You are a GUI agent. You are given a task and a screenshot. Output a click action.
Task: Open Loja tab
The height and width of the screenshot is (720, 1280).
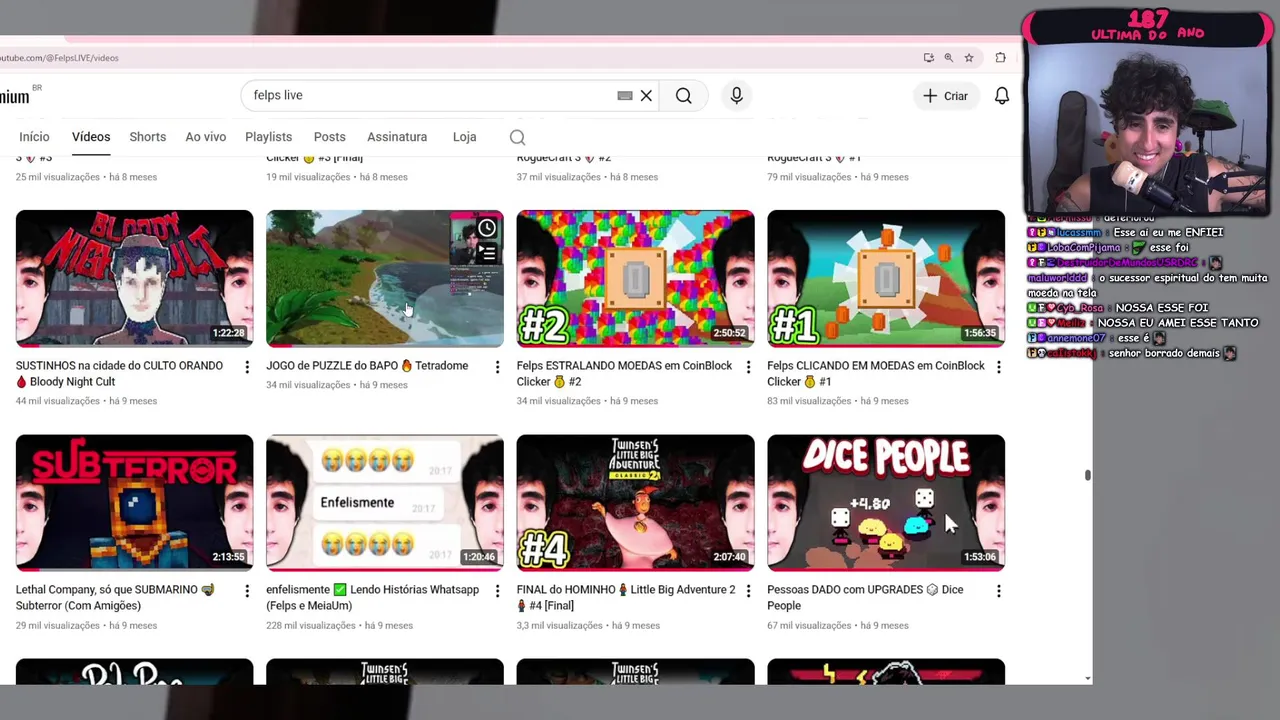pos(464,137)
